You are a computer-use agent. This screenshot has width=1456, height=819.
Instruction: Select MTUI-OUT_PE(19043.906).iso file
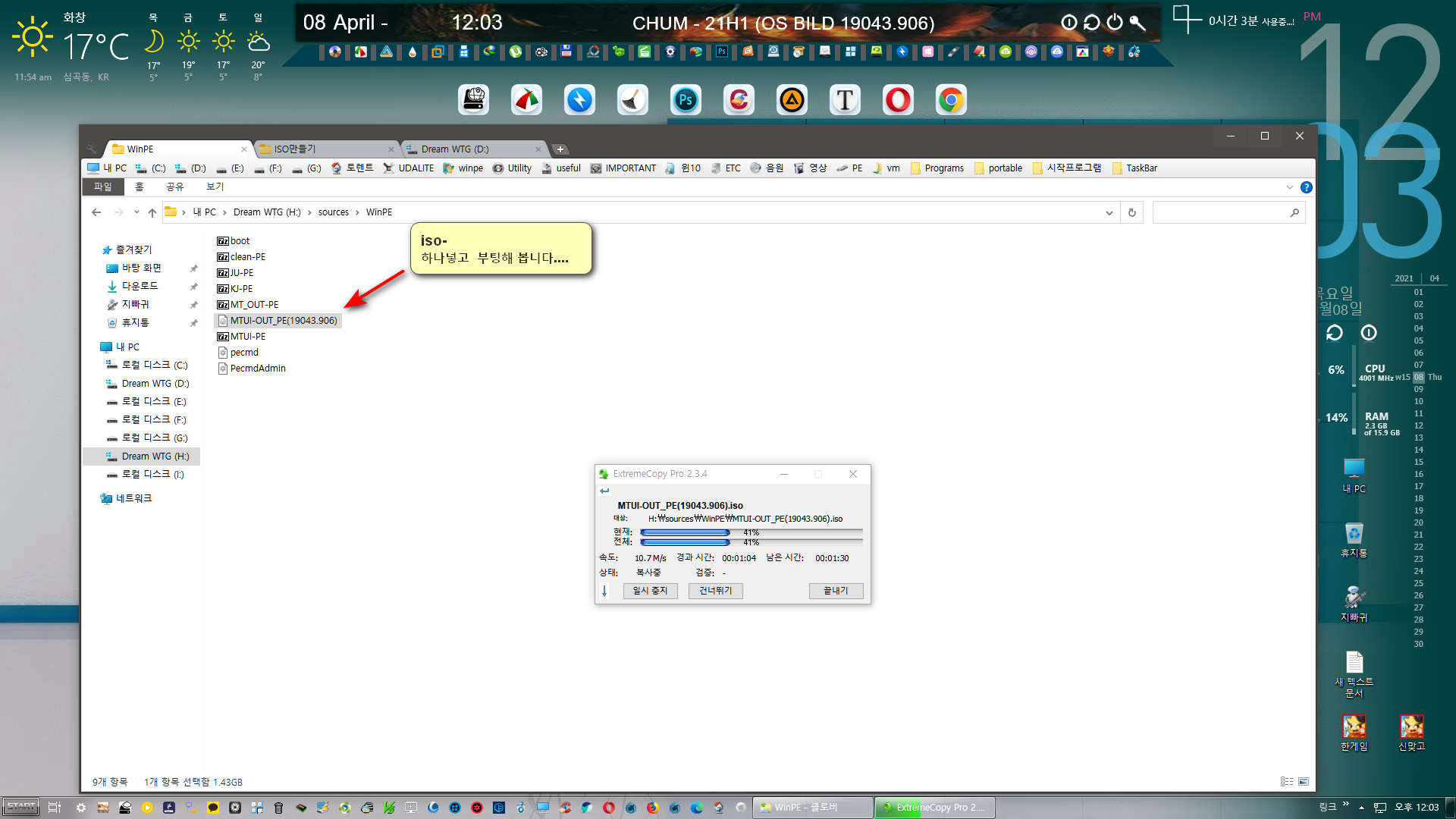pos(283,320)
